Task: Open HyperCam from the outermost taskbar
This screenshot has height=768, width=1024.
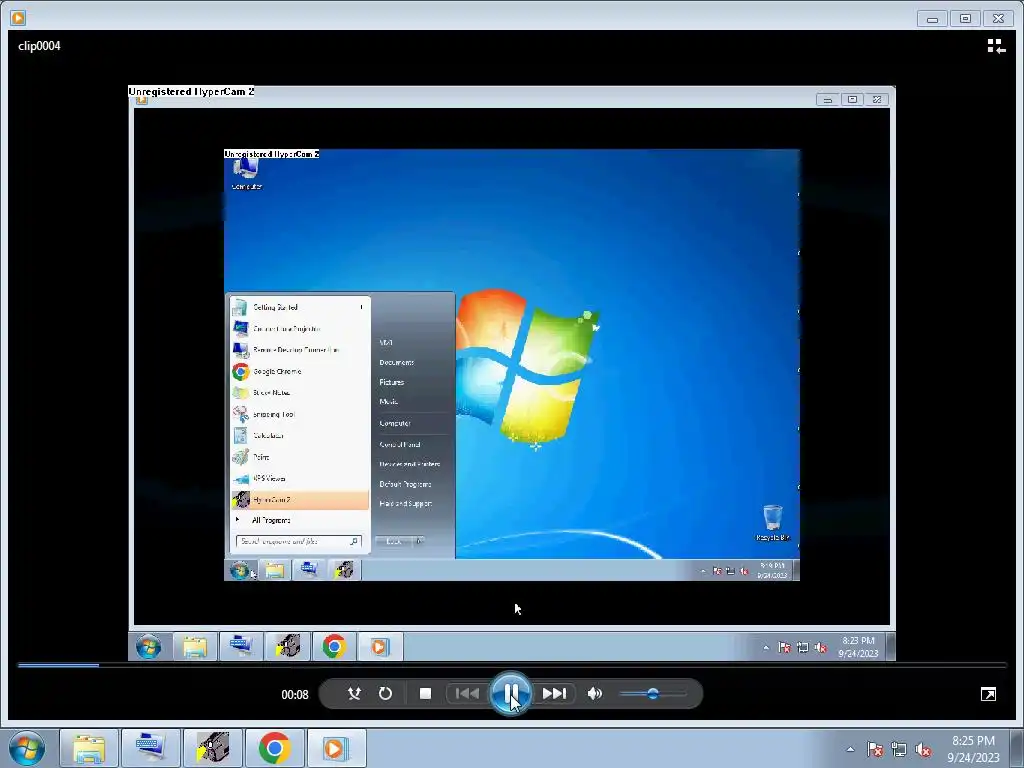Action: (x=212, y=748)
